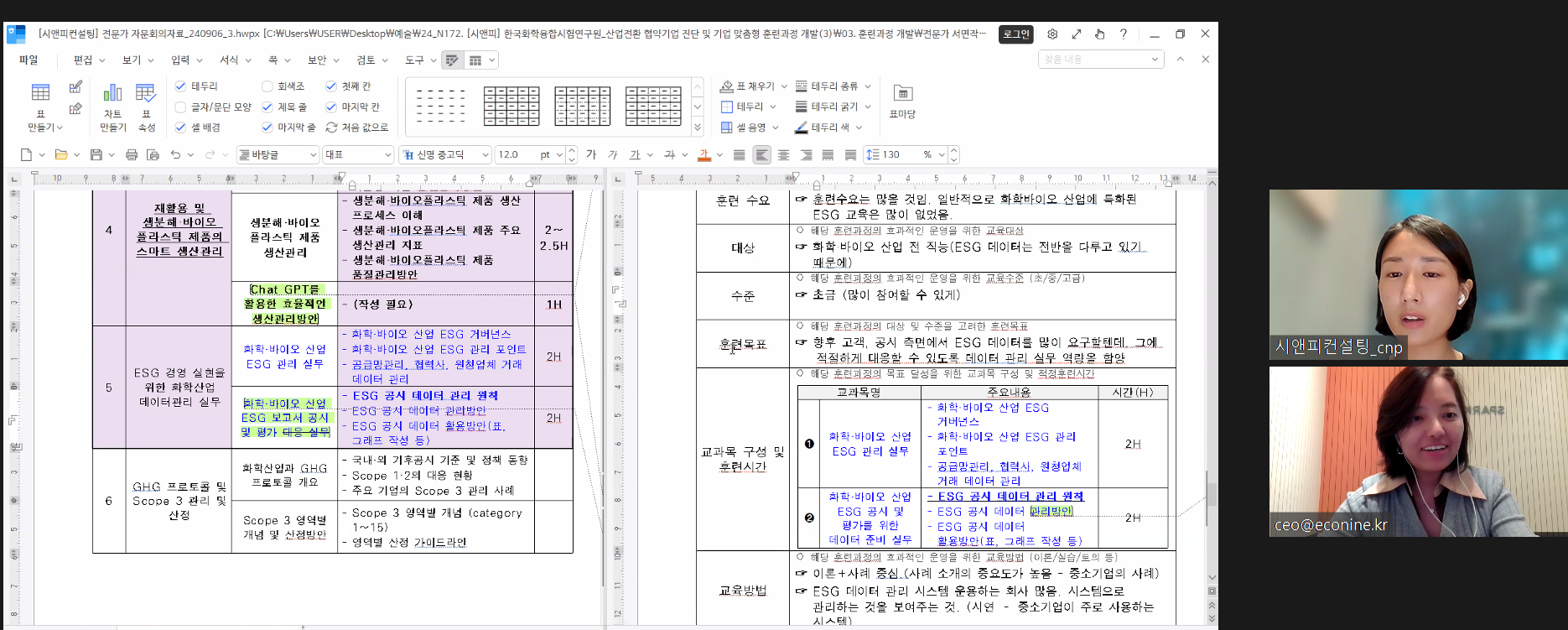This screenshot has height=630, width=1568.
Task: Click 셀 음영 button
Action: (744, 128)
